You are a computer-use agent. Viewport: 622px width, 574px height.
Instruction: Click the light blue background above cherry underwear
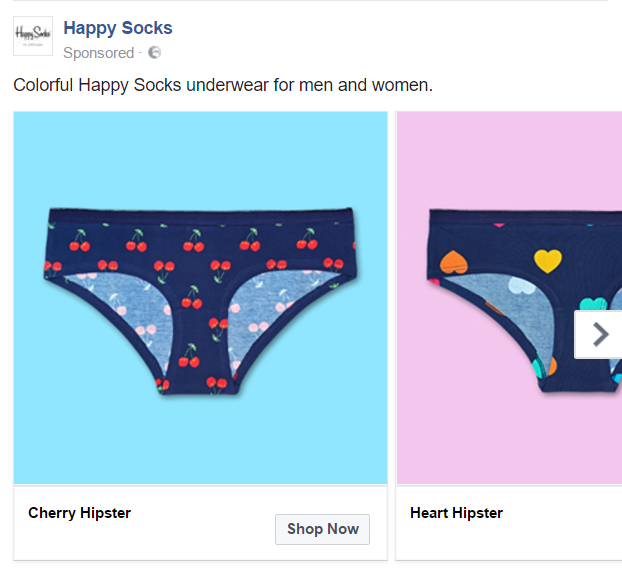tap(200, 159)
